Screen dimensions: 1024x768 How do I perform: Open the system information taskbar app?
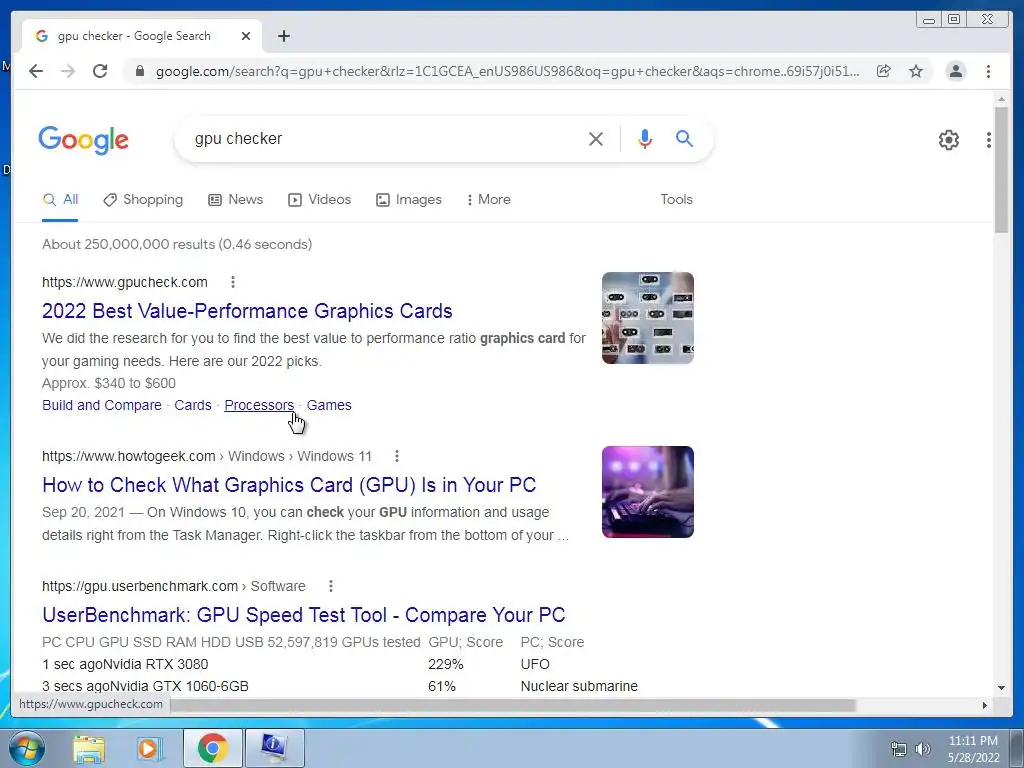click(274, 748)
